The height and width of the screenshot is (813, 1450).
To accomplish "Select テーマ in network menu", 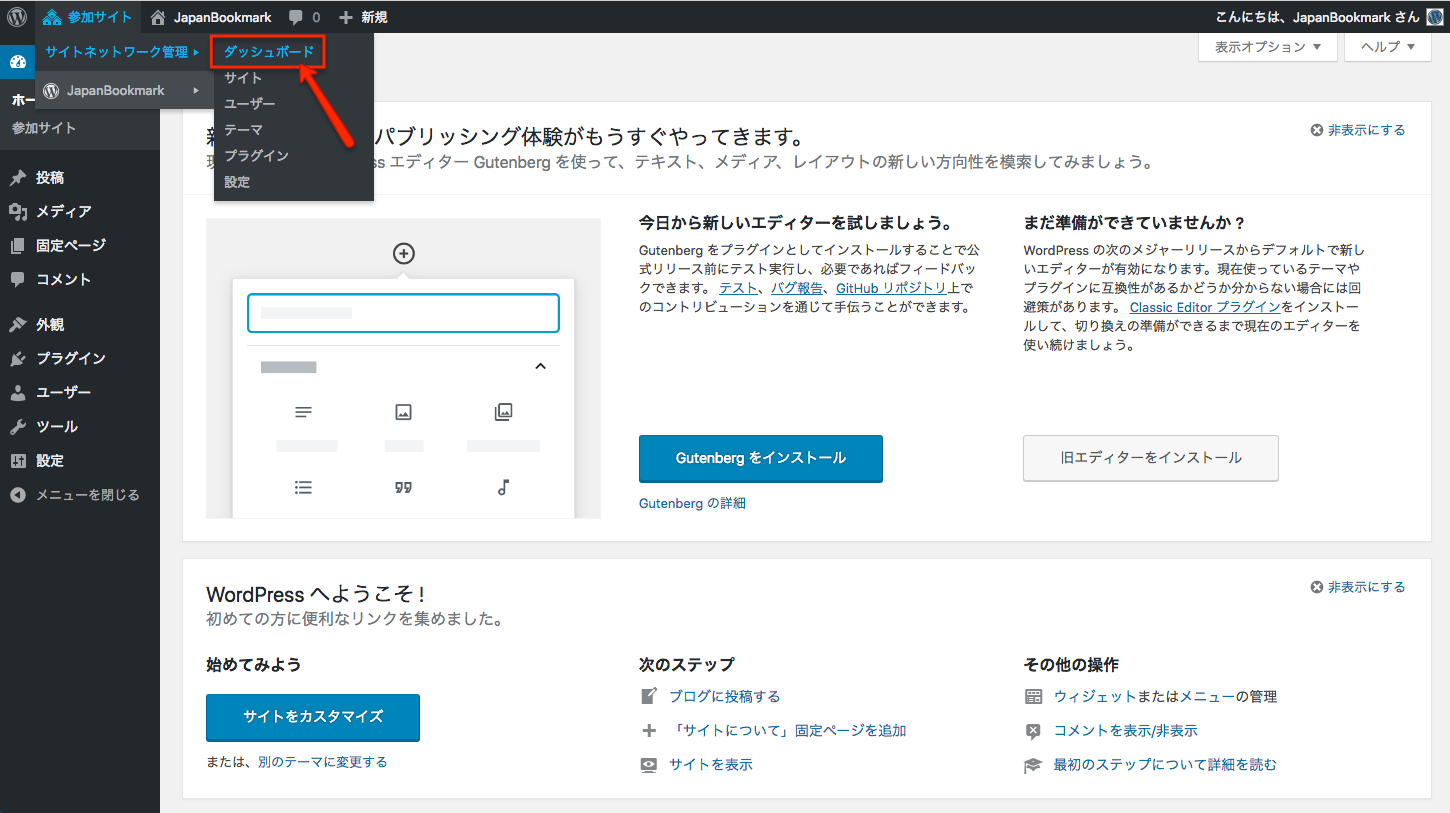I will click(244, 130).
